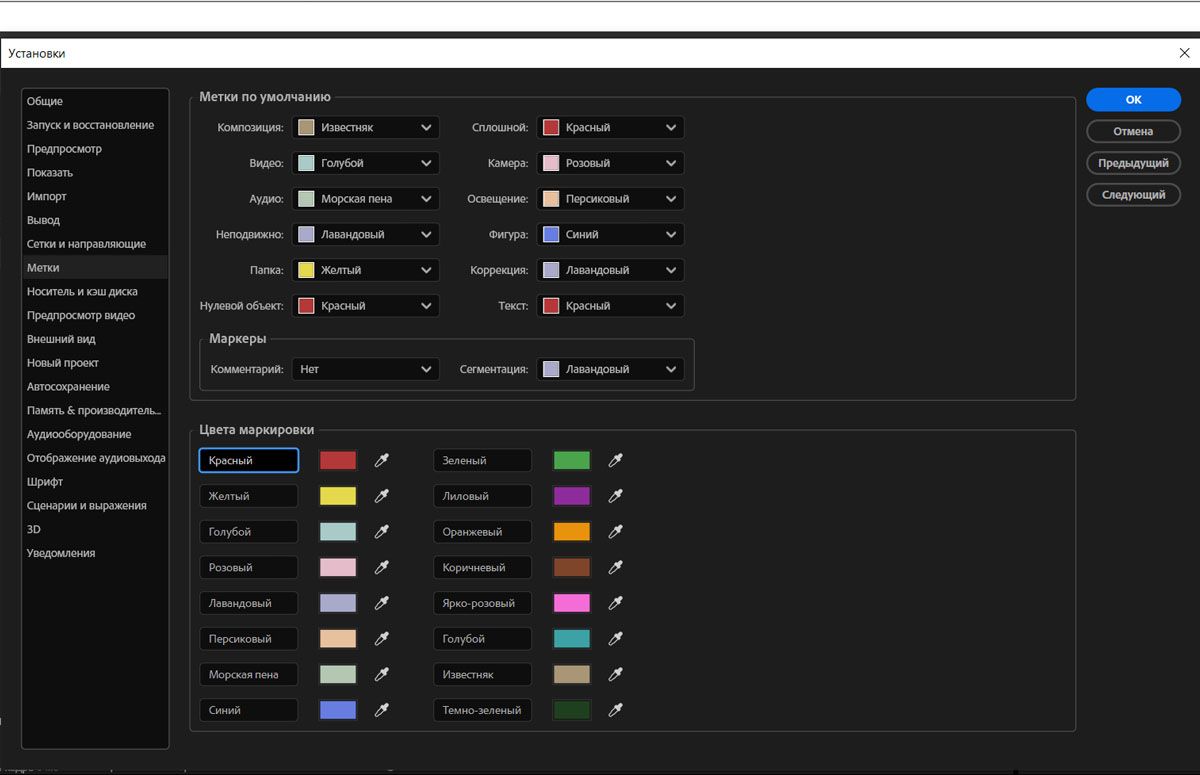The height and width of the screenshot is (775, 1200).
Task: Pick color with eyedropper for Красный label
Action: (x=381, y=460)
